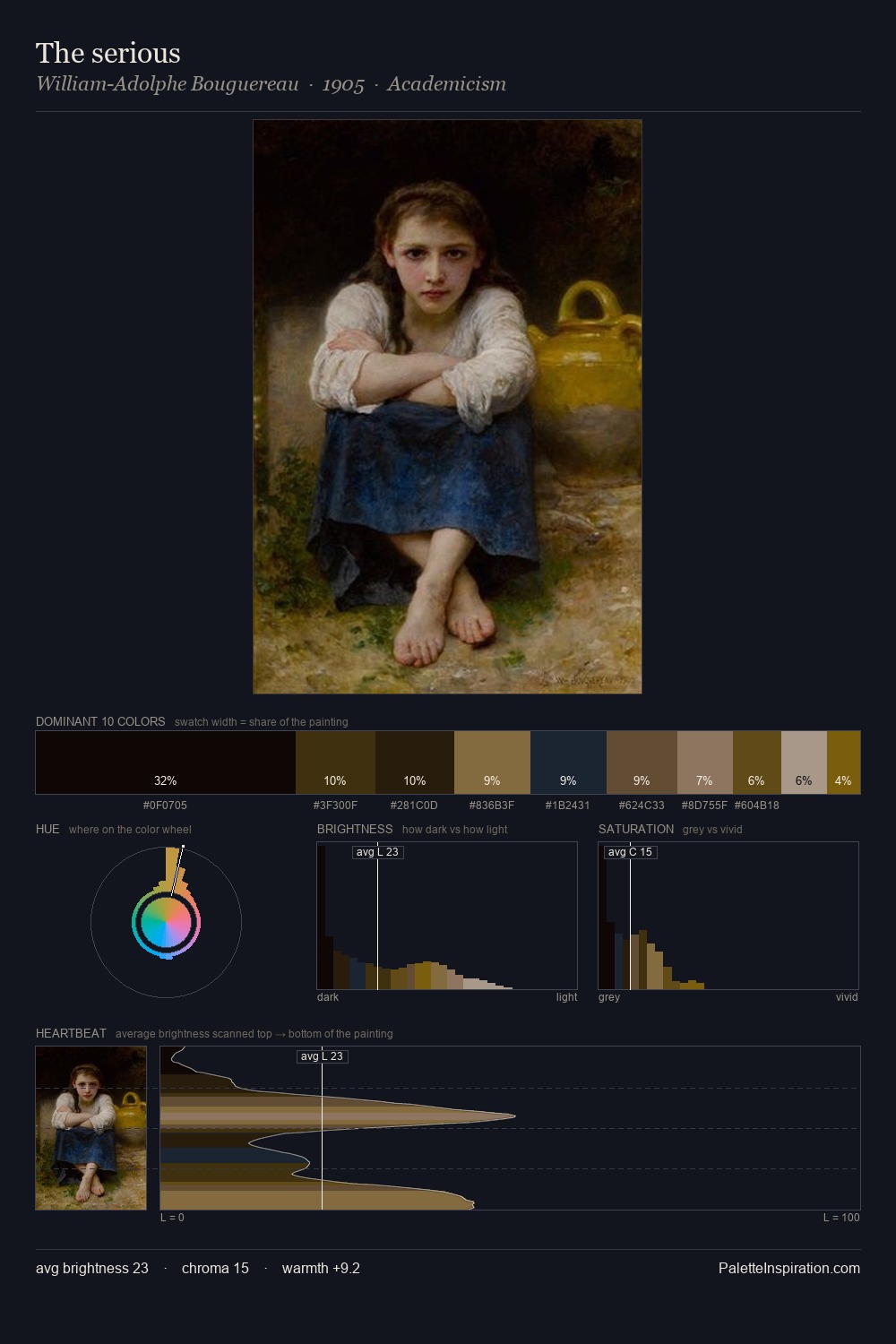
Task: Click the 'warmth +9.2' footer stat
Action: [321, 1268]
